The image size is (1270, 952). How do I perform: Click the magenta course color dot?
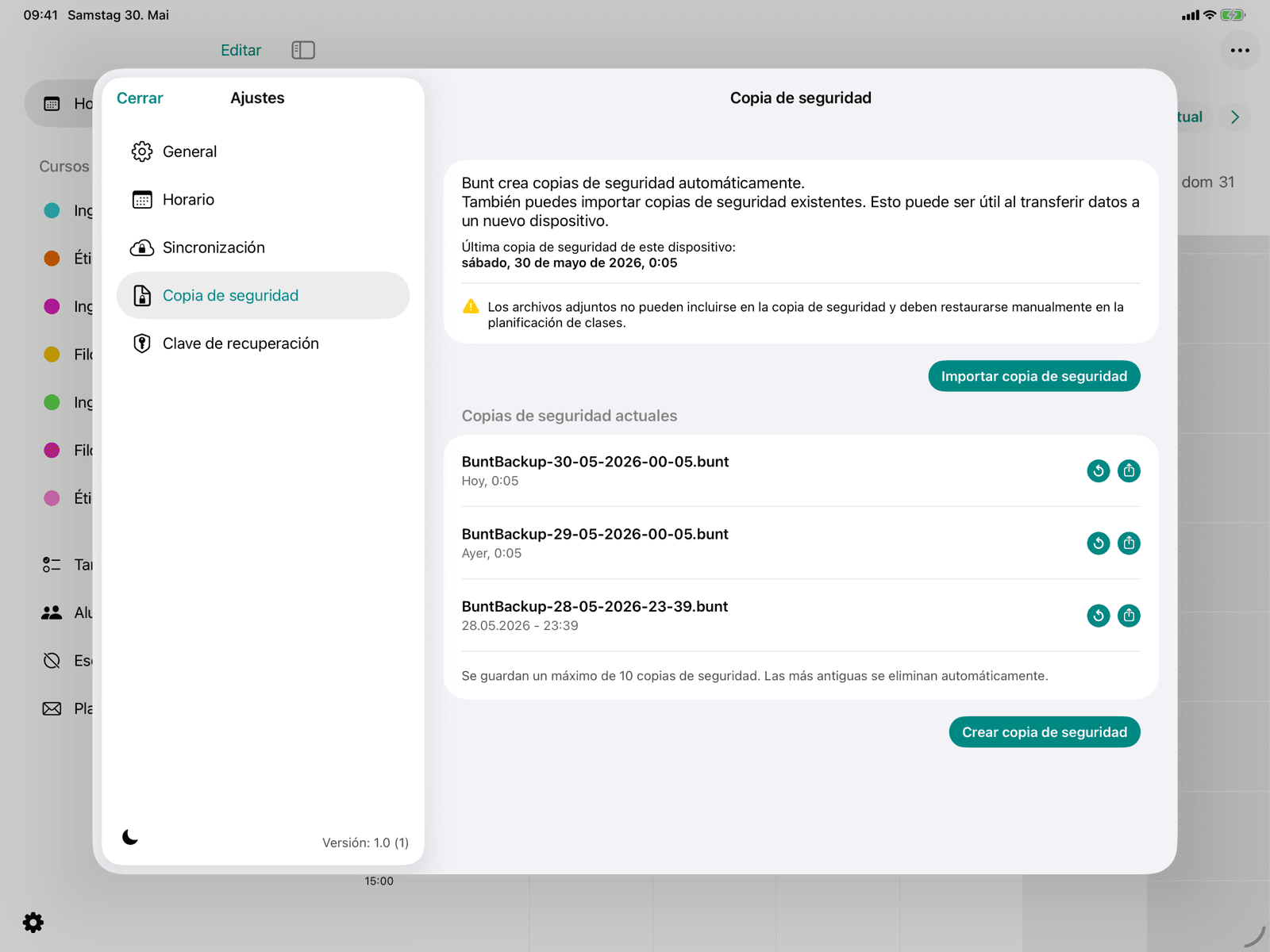click(52, 306)
